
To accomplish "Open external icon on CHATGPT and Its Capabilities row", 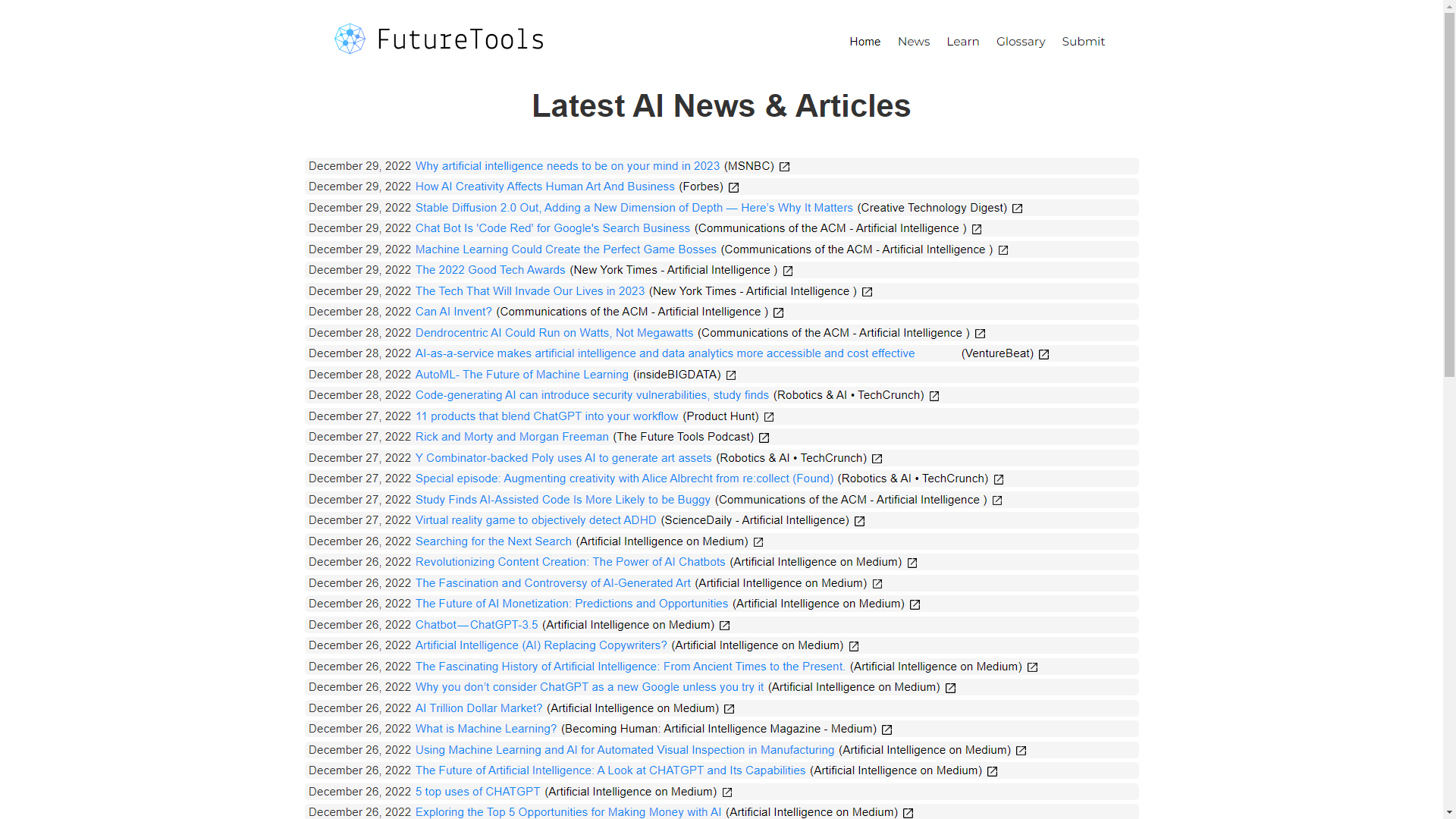I will pos(993,771).
